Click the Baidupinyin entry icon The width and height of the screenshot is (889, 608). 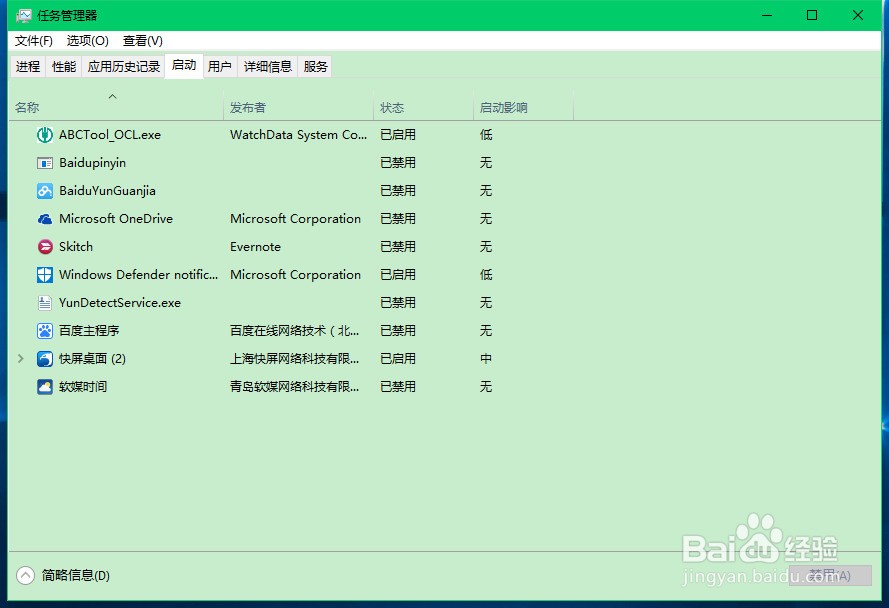[45, 163]
